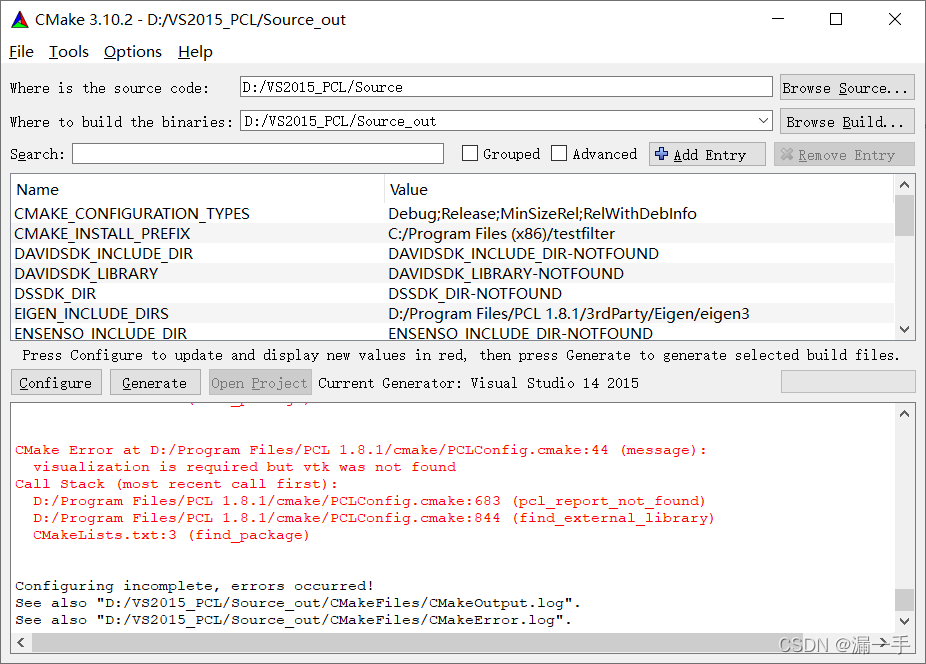
Task: Expand the build binaries path dropdown
Action: [x=763, y=121]
